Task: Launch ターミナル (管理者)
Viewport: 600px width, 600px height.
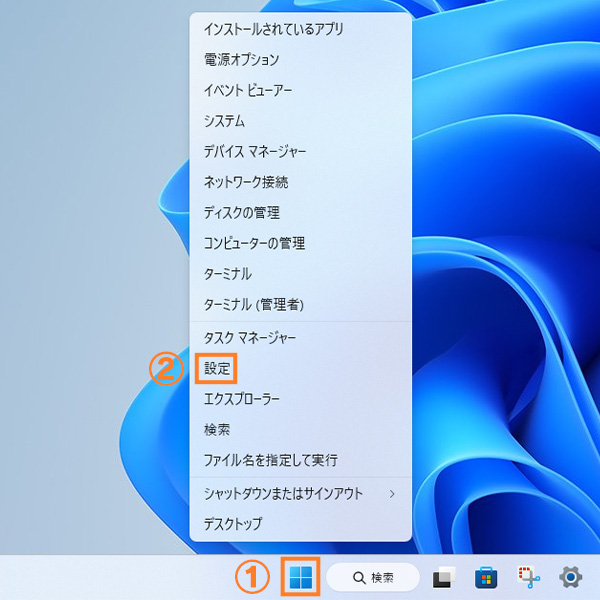Action: point(301,305)
